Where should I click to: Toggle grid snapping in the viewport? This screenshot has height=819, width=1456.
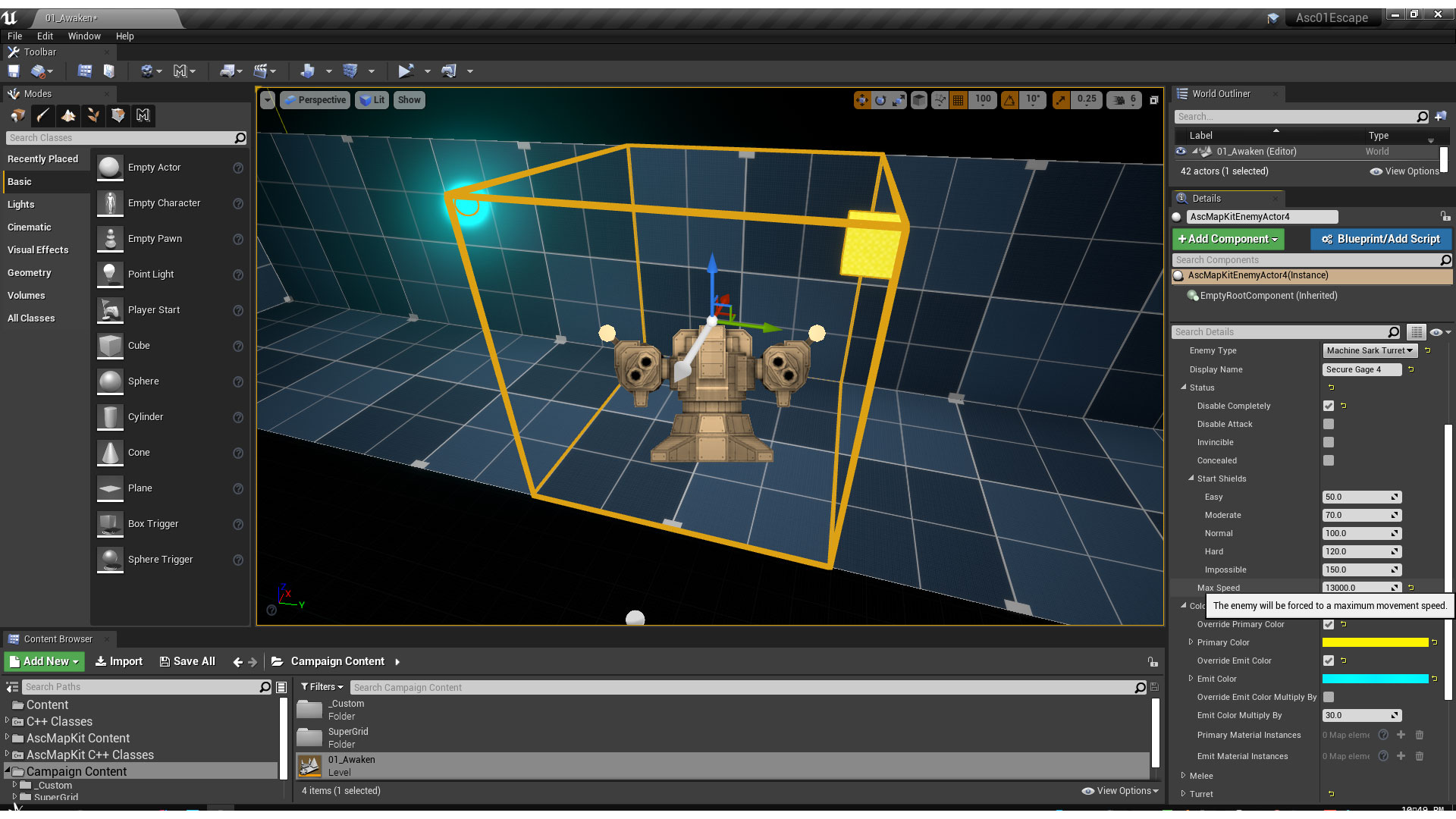point(959,99)
